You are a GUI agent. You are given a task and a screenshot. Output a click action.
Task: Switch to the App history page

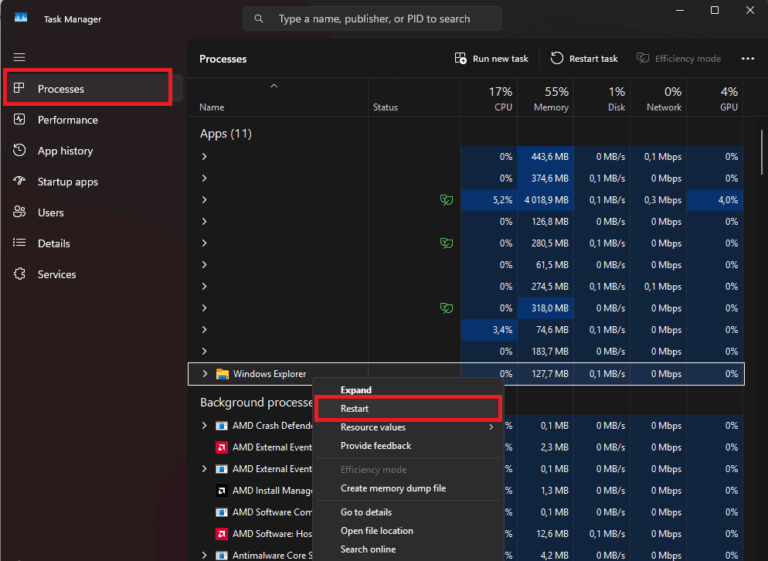coord(93,150)
